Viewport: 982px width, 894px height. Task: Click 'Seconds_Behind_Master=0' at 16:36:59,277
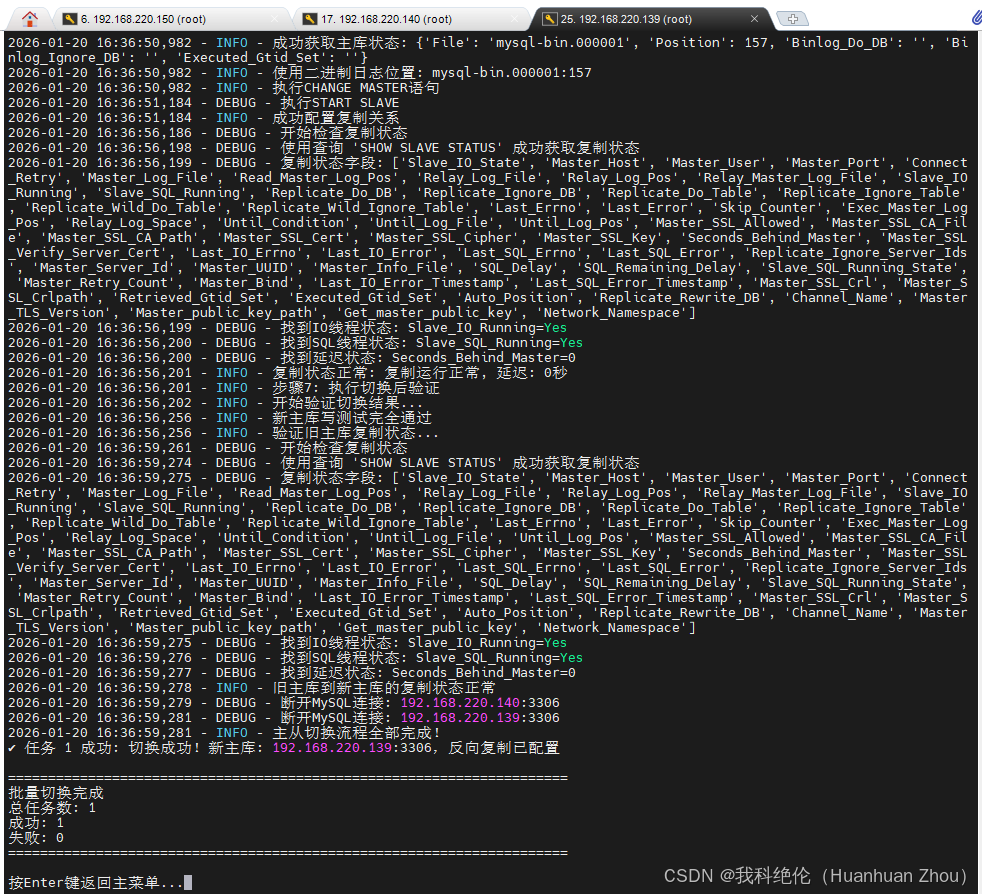pyautogui.click(x=483, y=673)
